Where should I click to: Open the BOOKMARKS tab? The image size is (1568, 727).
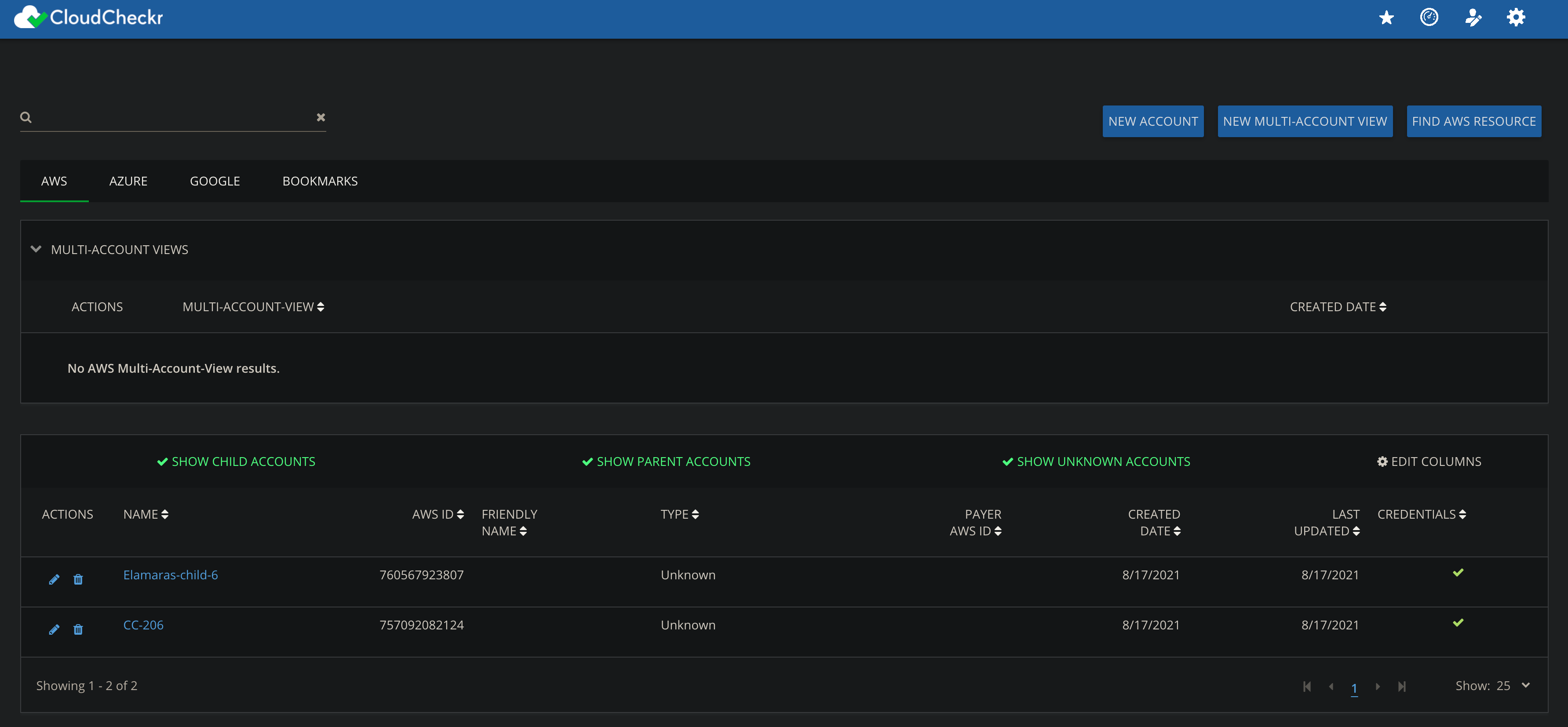click(320, 181)
